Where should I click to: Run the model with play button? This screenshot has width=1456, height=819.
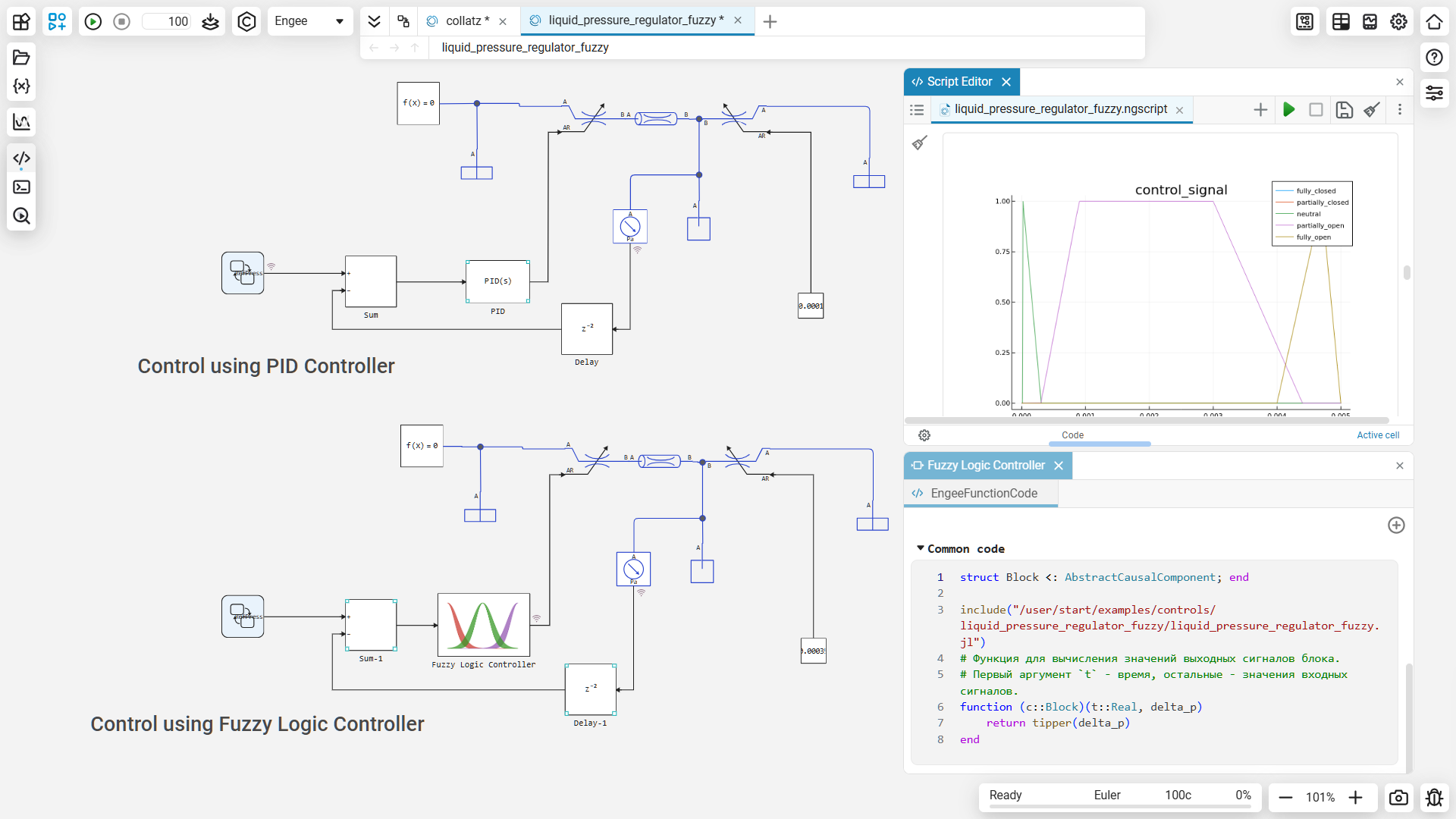(x=93, y=21)
